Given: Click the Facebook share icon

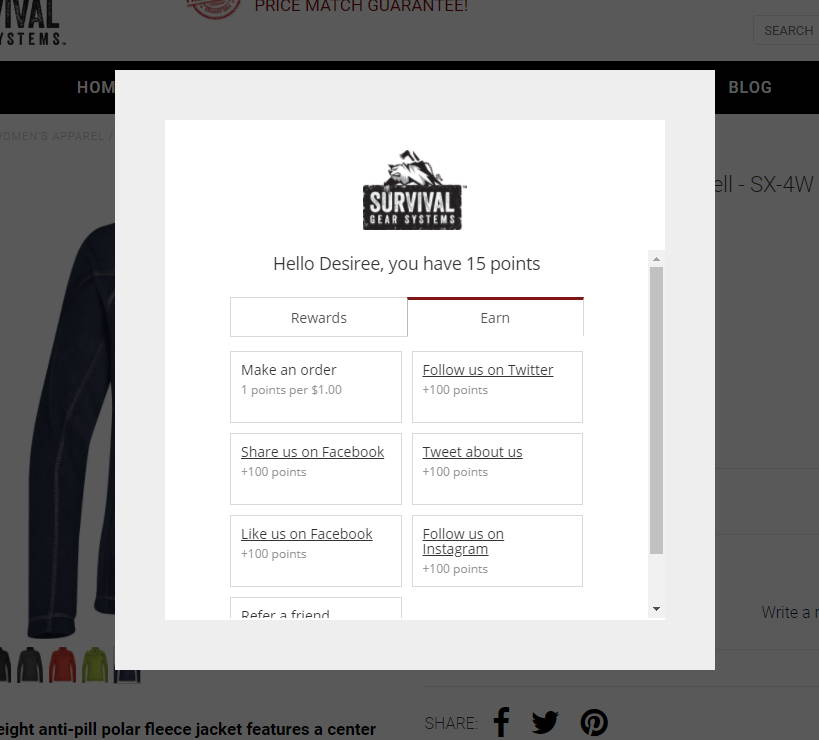Looking at the screenshot, I should pyautogui.click(x=501, y=722).
